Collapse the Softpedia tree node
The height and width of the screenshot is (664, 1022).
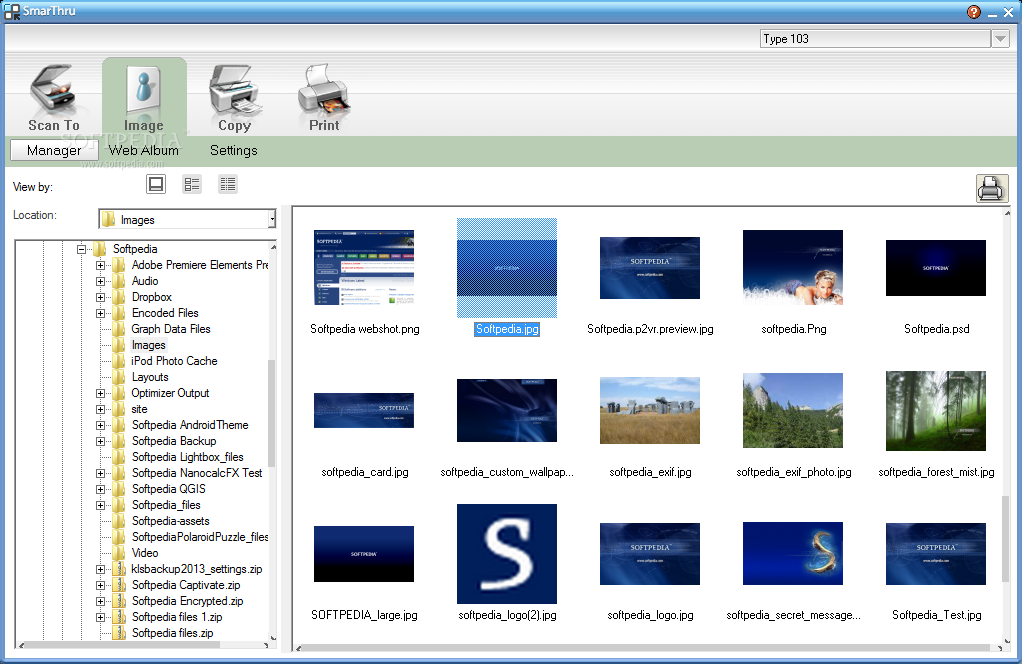pos(81,249)
